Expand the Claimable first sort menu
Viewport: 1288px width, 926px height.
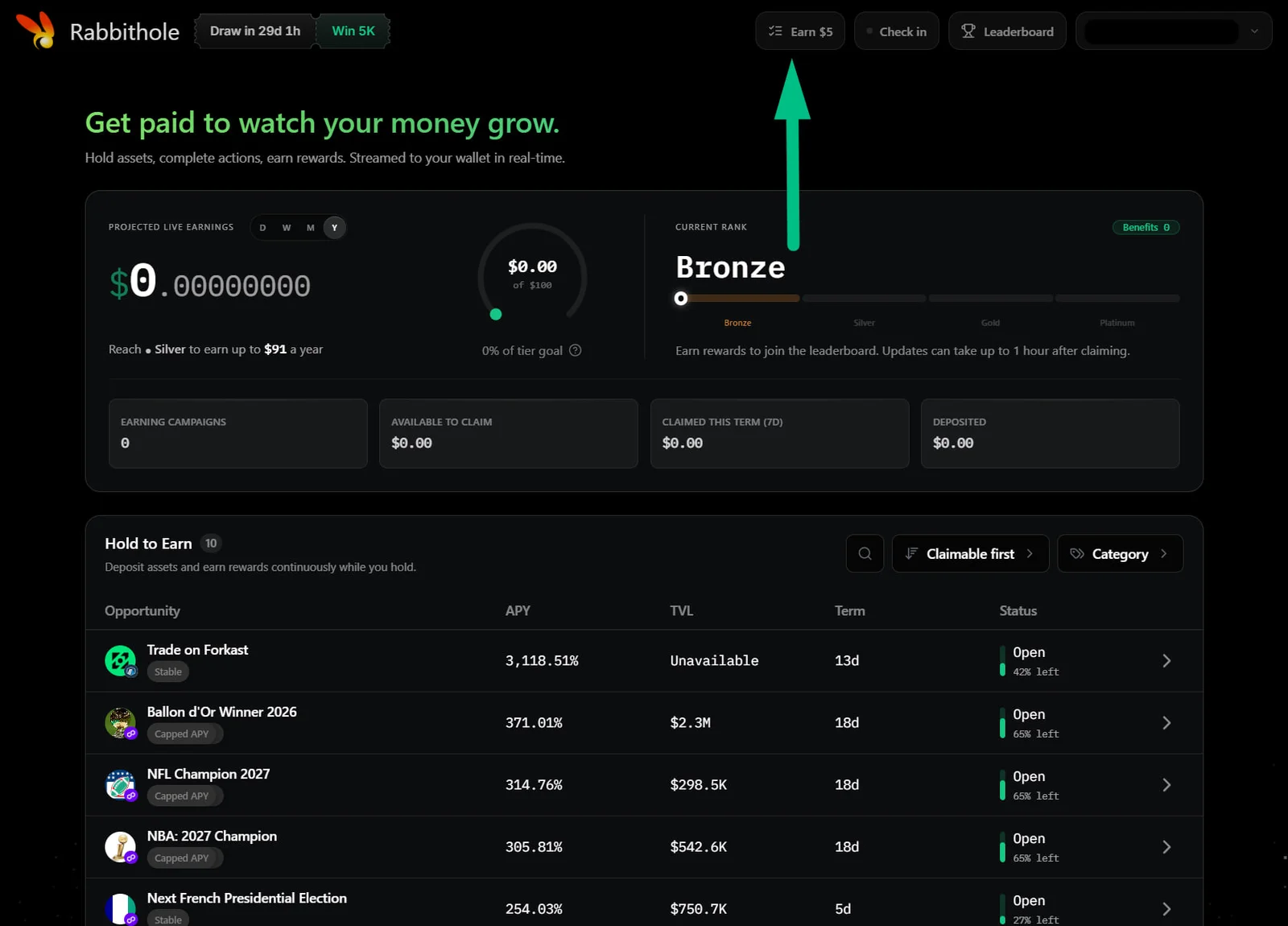970,553
